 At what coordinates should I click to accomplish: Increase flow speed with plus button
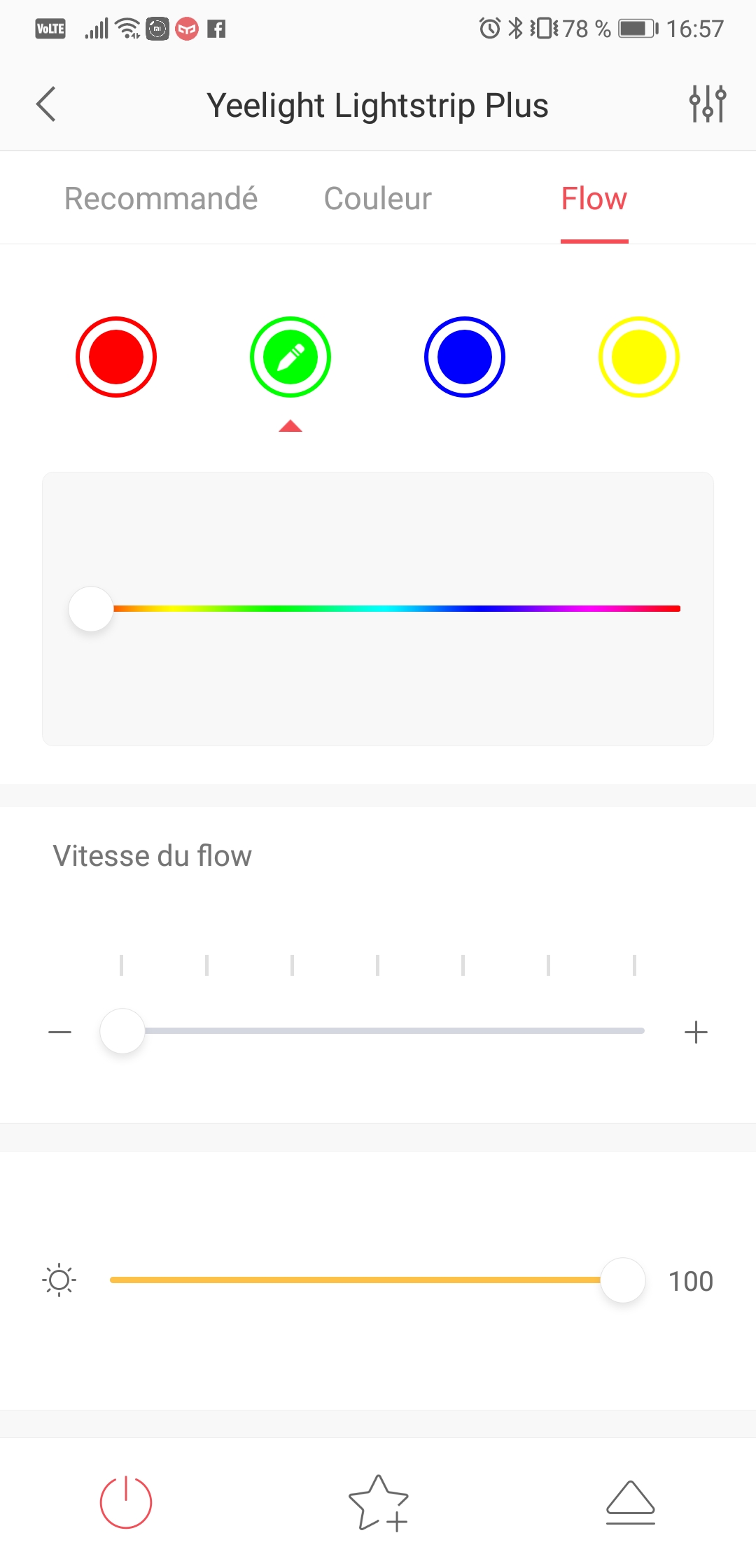[696, 1032]
